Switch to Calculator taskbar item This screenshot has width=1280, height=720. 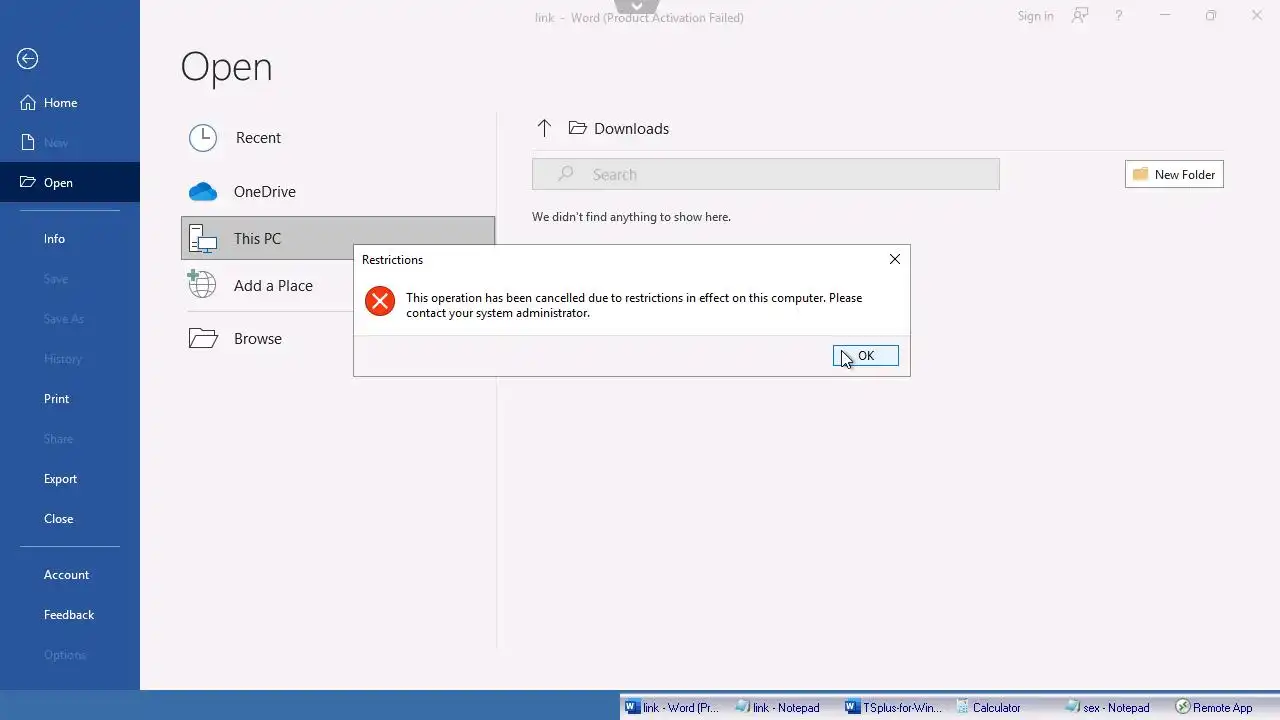pos(989,707)
